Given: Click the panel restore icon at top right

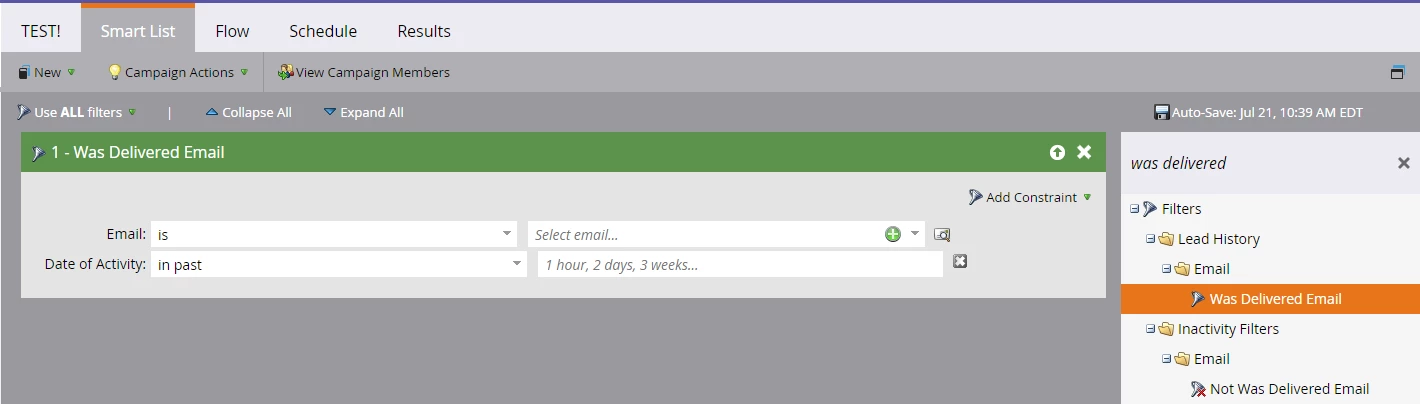Looking at the screenshot, I should tap(1397, 72).
